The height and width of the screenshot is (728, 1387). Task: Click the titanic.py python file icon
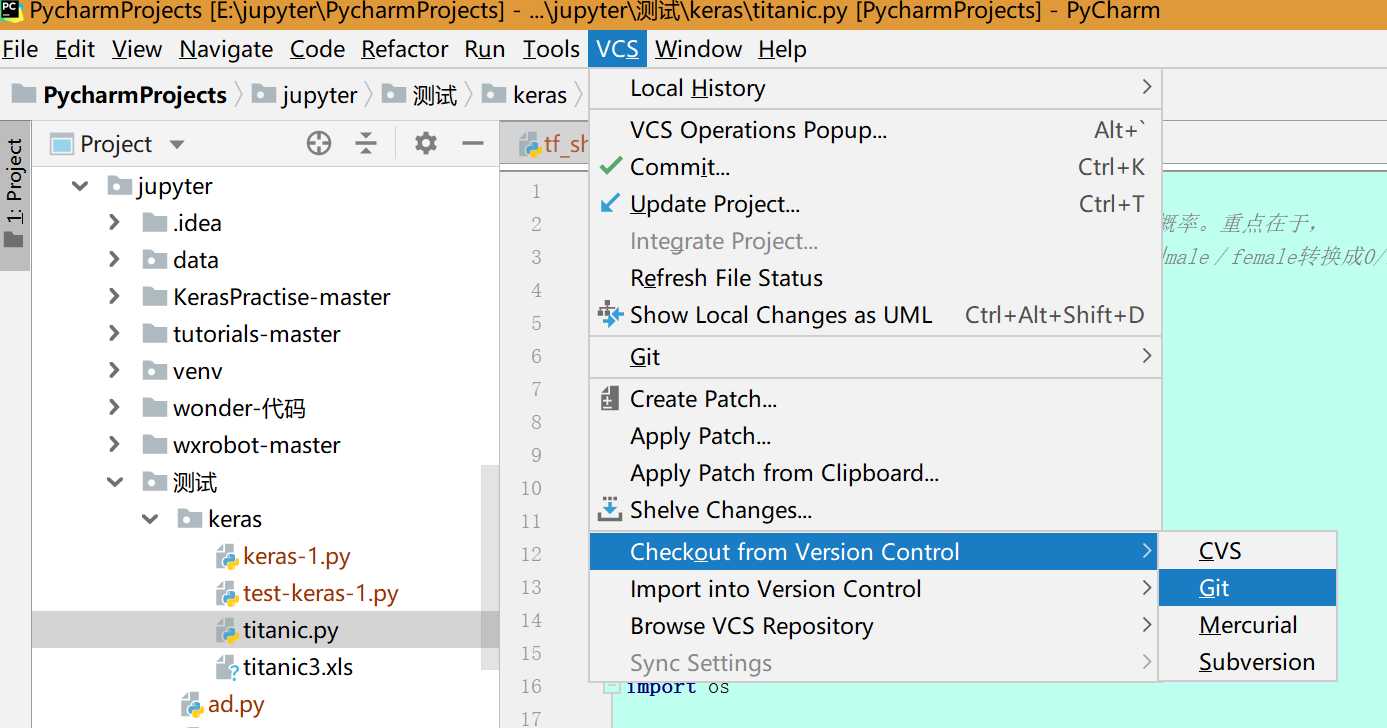(x=227, y=631)
